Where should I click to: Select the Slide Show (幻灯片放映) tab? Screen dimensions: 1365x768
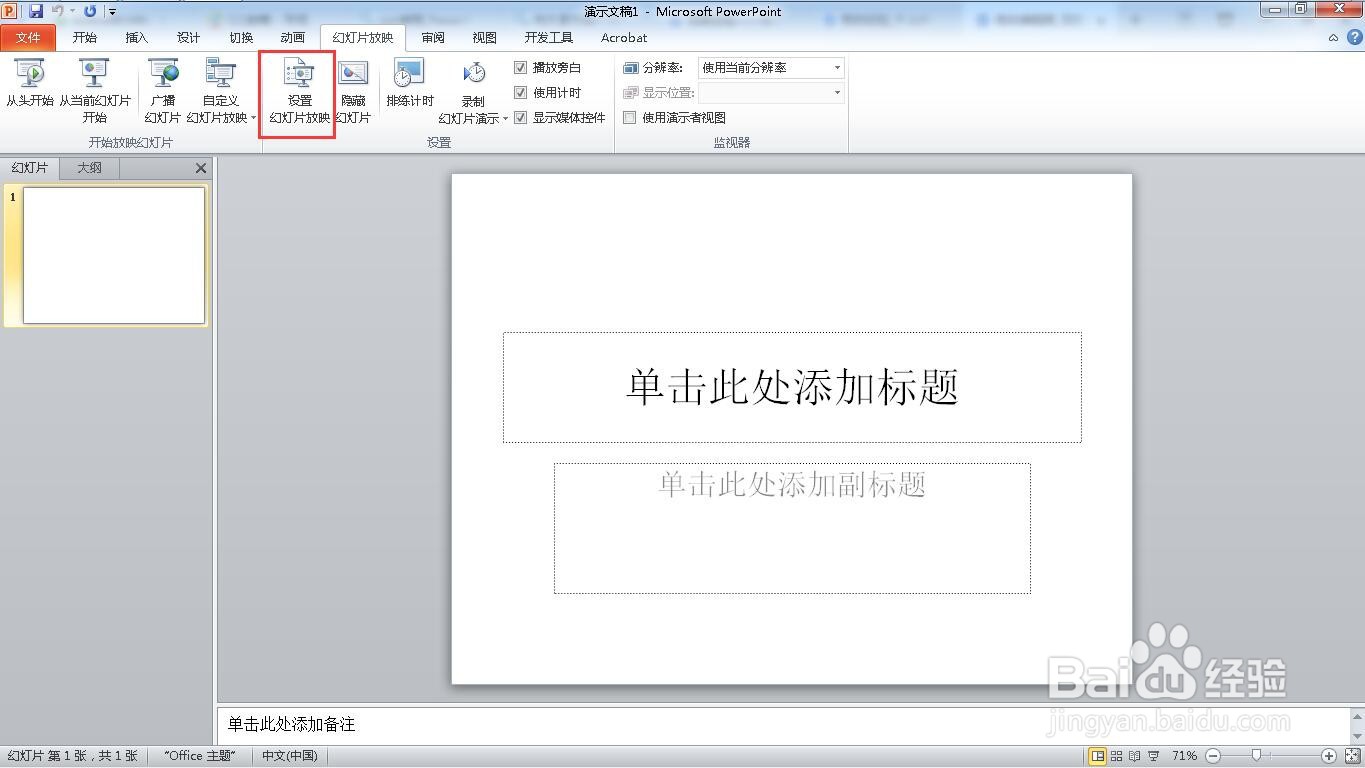(x=363, y=38)
